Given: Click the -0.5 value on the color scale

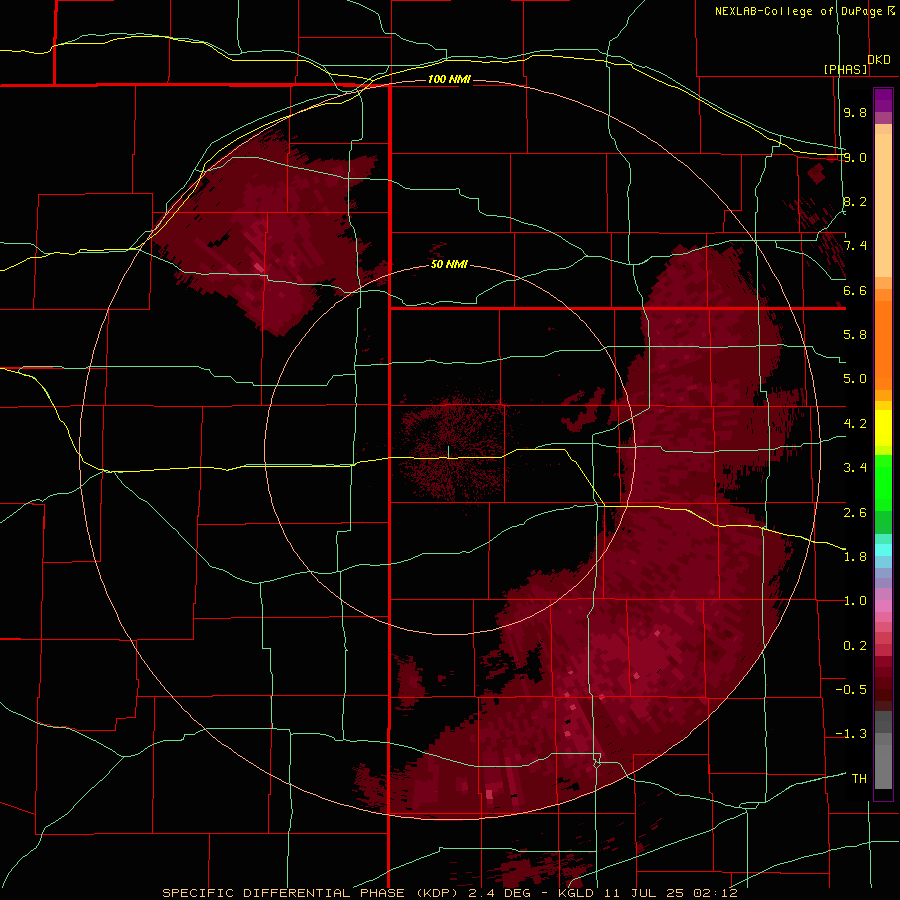Looking at the screenshot, I should click(x=851, y=690).
